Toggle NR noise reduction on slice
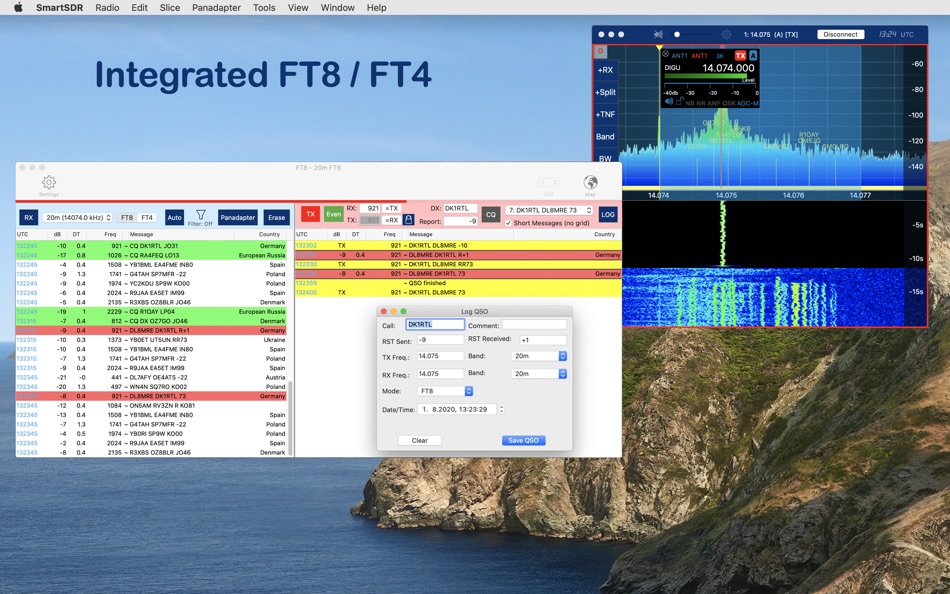Image resolution: width=950 pixels, height=594 pixels. [x=701, y=103]
